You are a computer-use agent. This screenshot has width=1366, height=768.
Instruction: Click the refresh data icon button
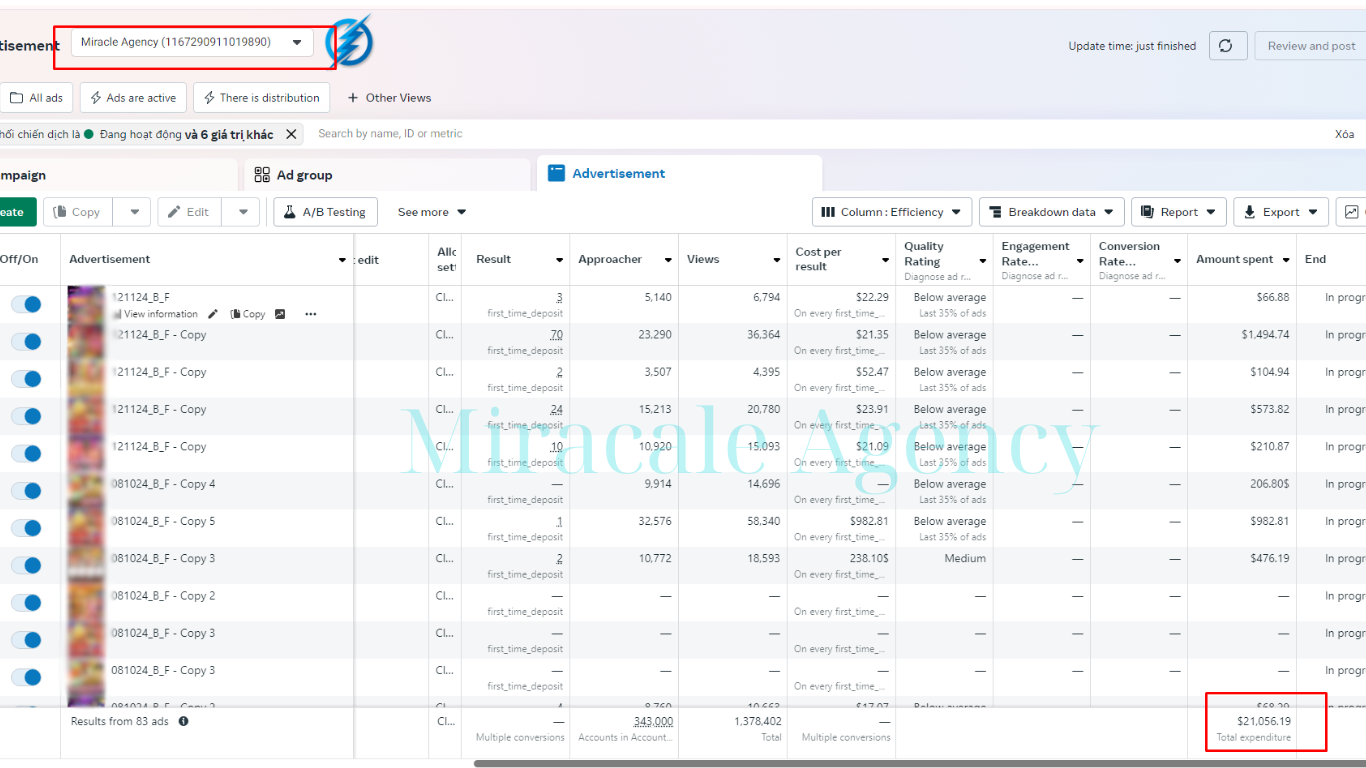pos(1227,46)
